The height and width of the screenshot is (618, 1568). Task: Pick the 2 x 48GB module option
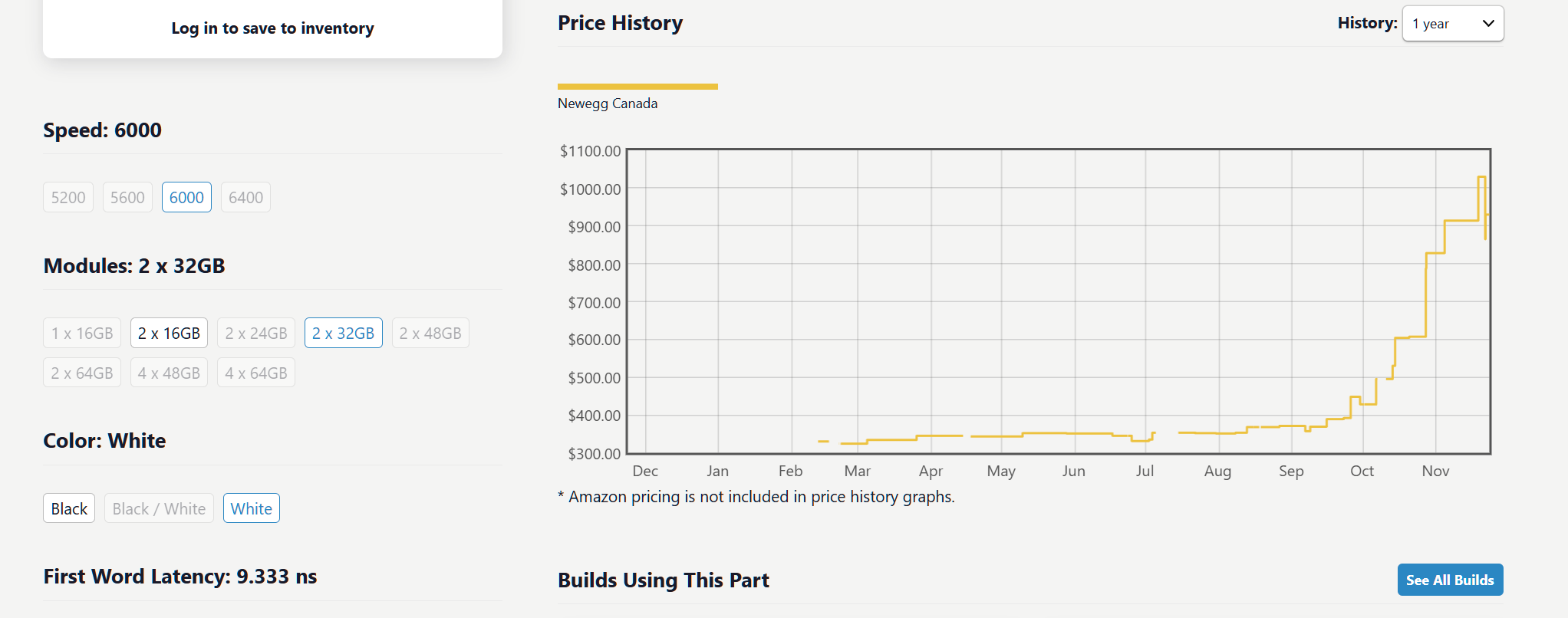[x=430, y=334]
